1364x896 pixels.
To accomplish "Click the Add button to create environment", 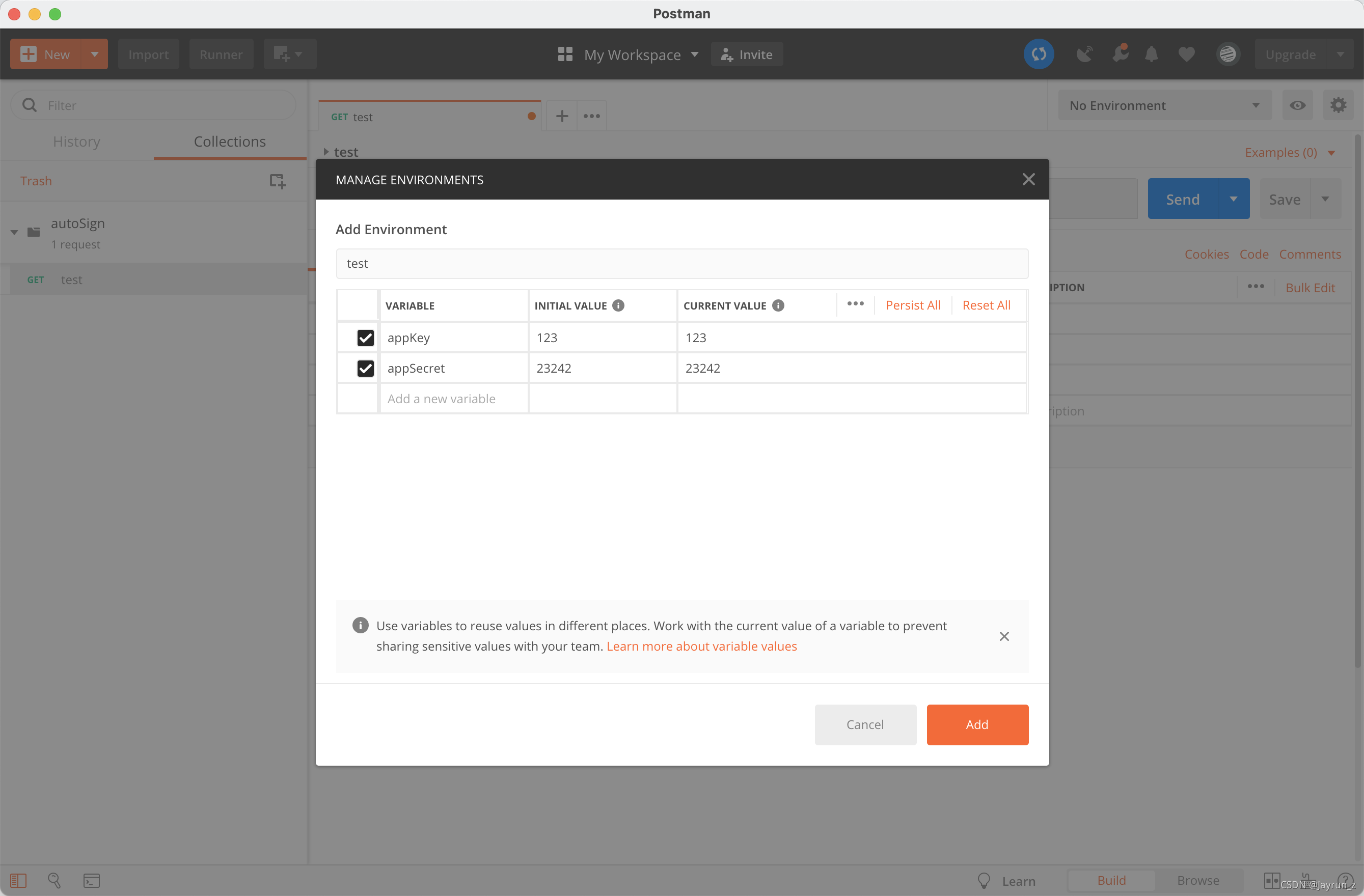I will click(x=976, y=725).
